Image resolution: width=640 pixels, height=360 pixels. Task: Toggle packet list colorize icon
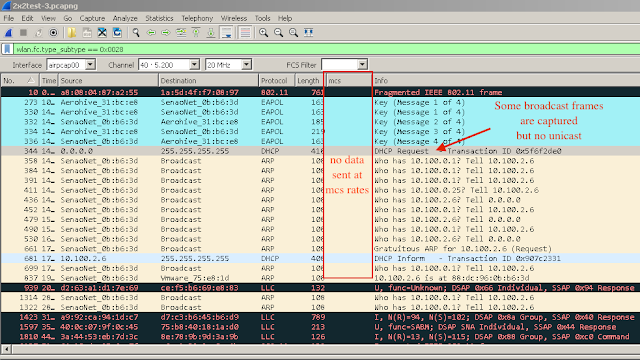[245, 33]
